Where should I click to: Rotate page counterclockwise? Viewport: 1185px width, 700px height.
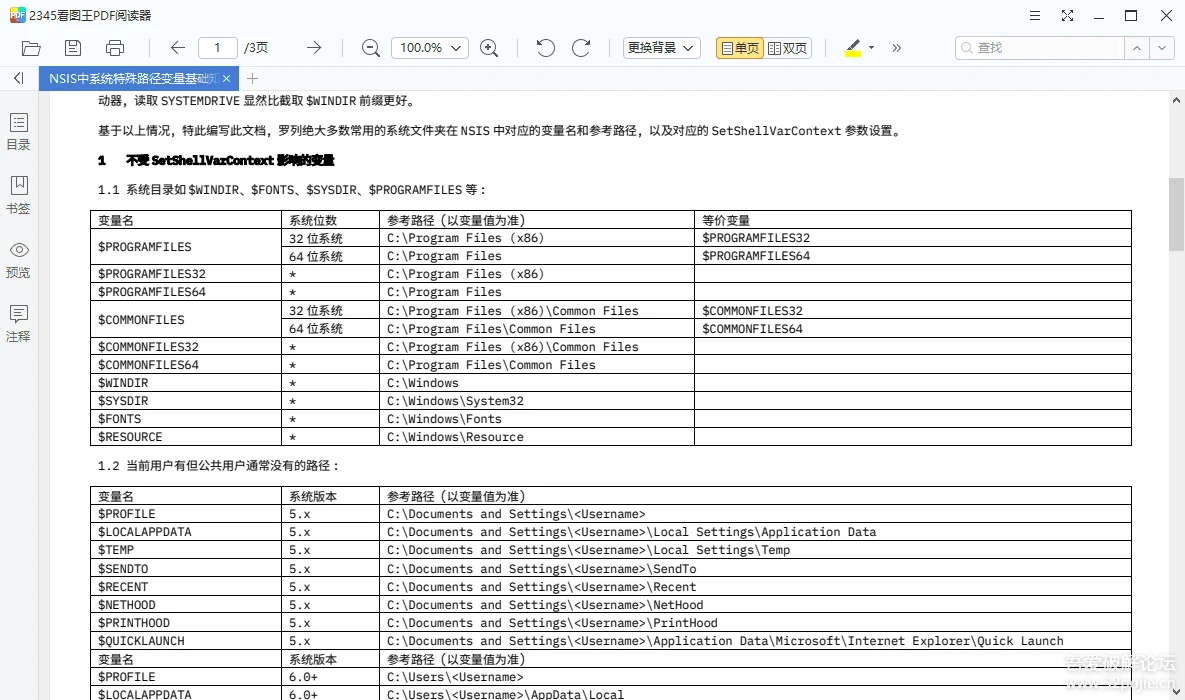546,48
